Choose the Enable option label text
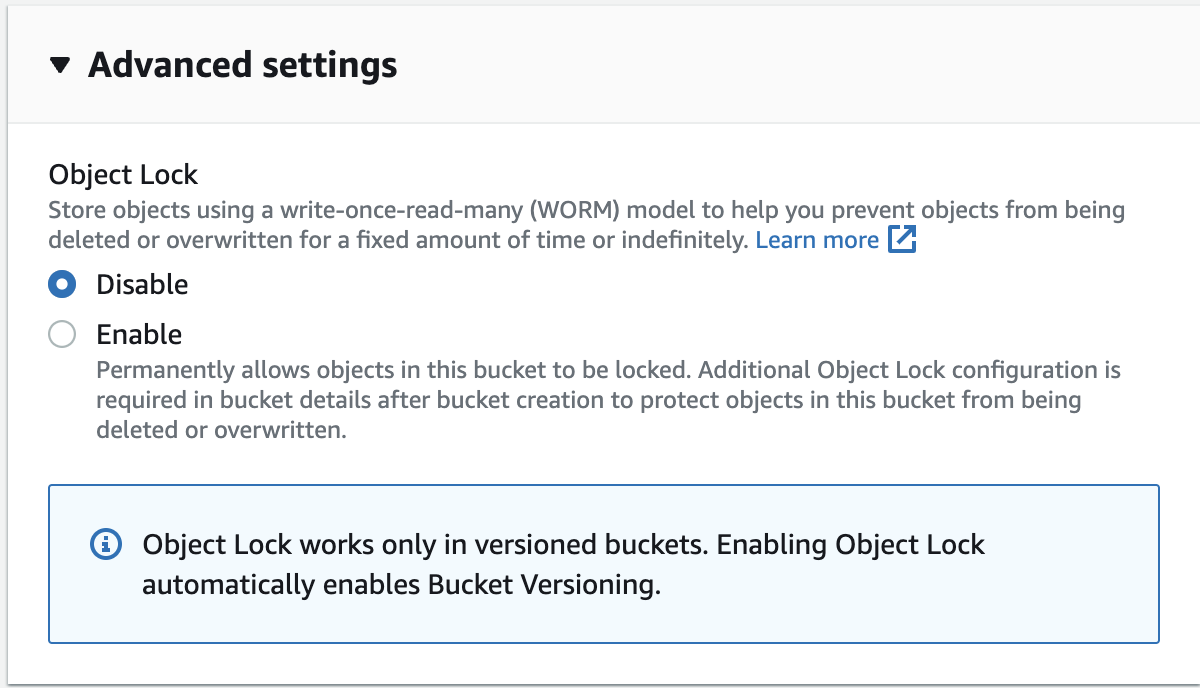The image size is (1200, 688). click(x=139, y=334)
